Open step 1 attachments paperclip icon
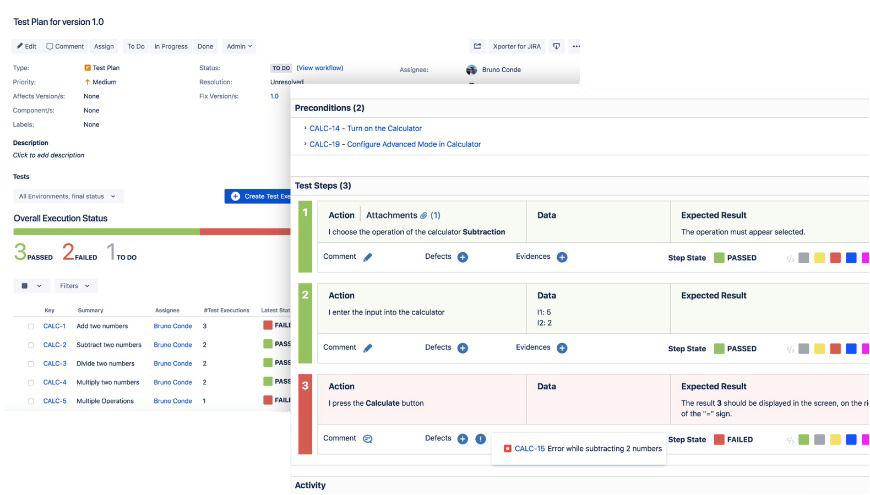This screenshot has height=495, width=870. coord(423,215)
